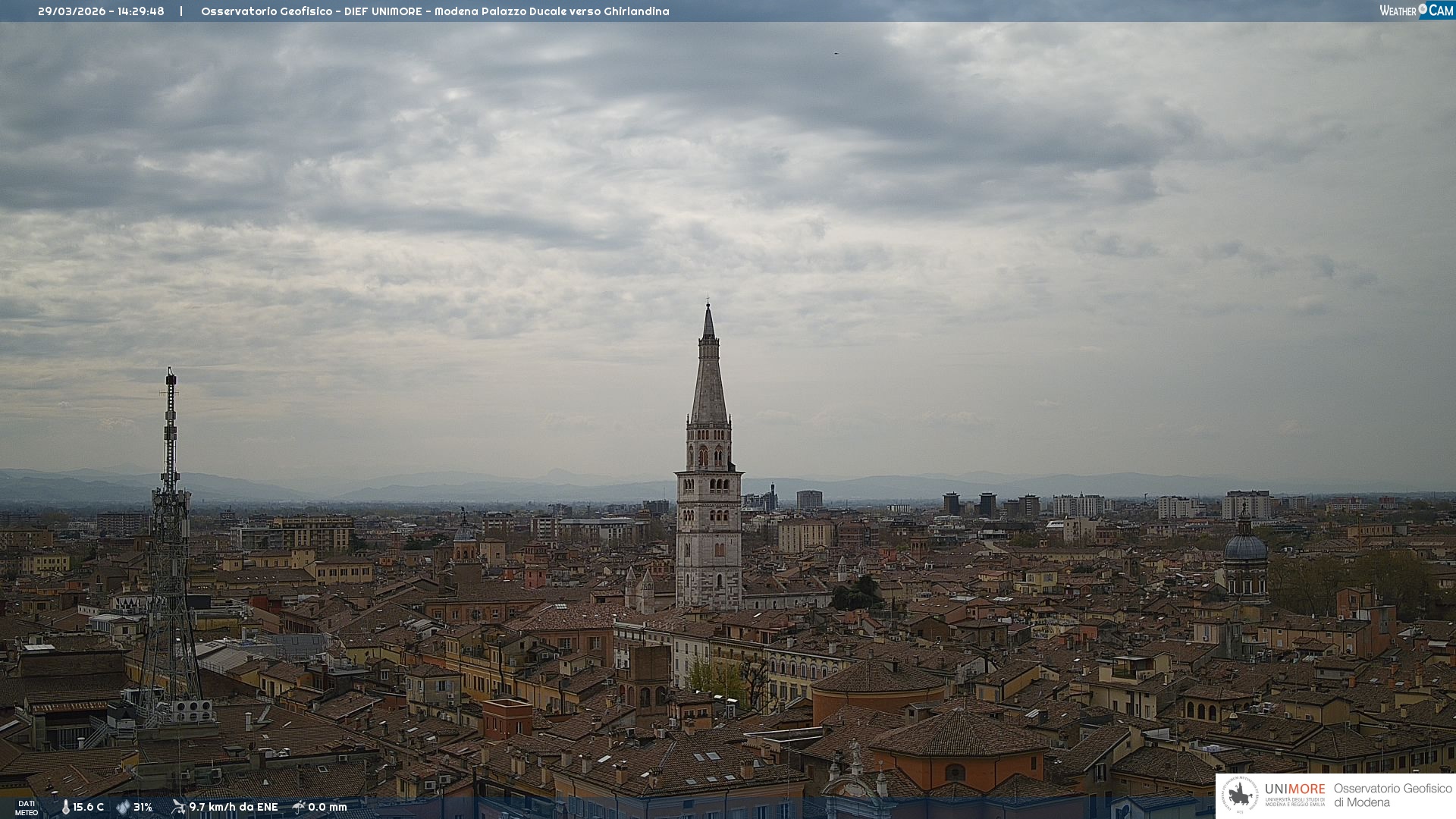The image size is (1456, 819).
Task: Click the humidity water drops icon
Action: tap(123, 807)
